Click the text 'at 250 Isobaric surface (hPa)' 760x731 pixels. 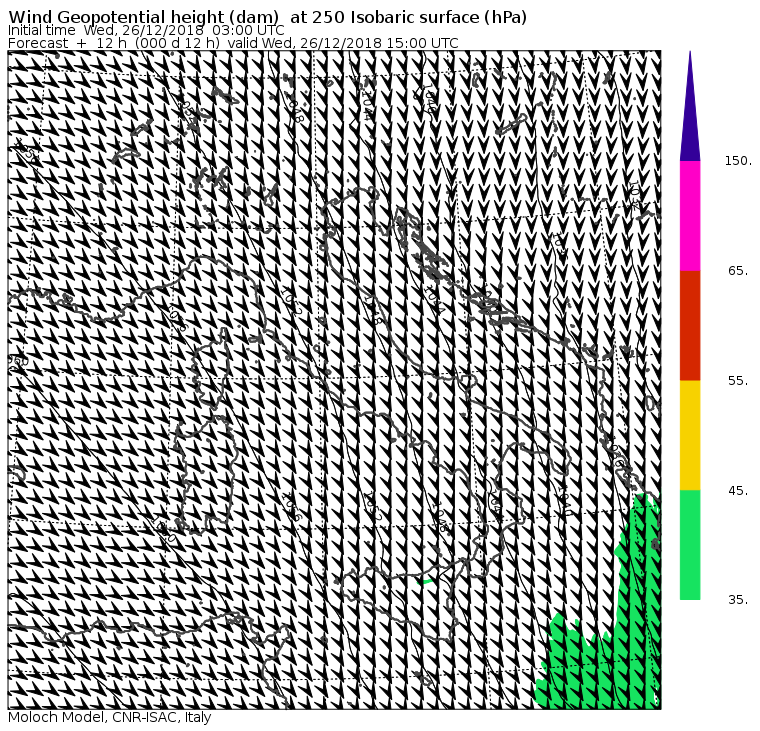(x=408, y=17)
